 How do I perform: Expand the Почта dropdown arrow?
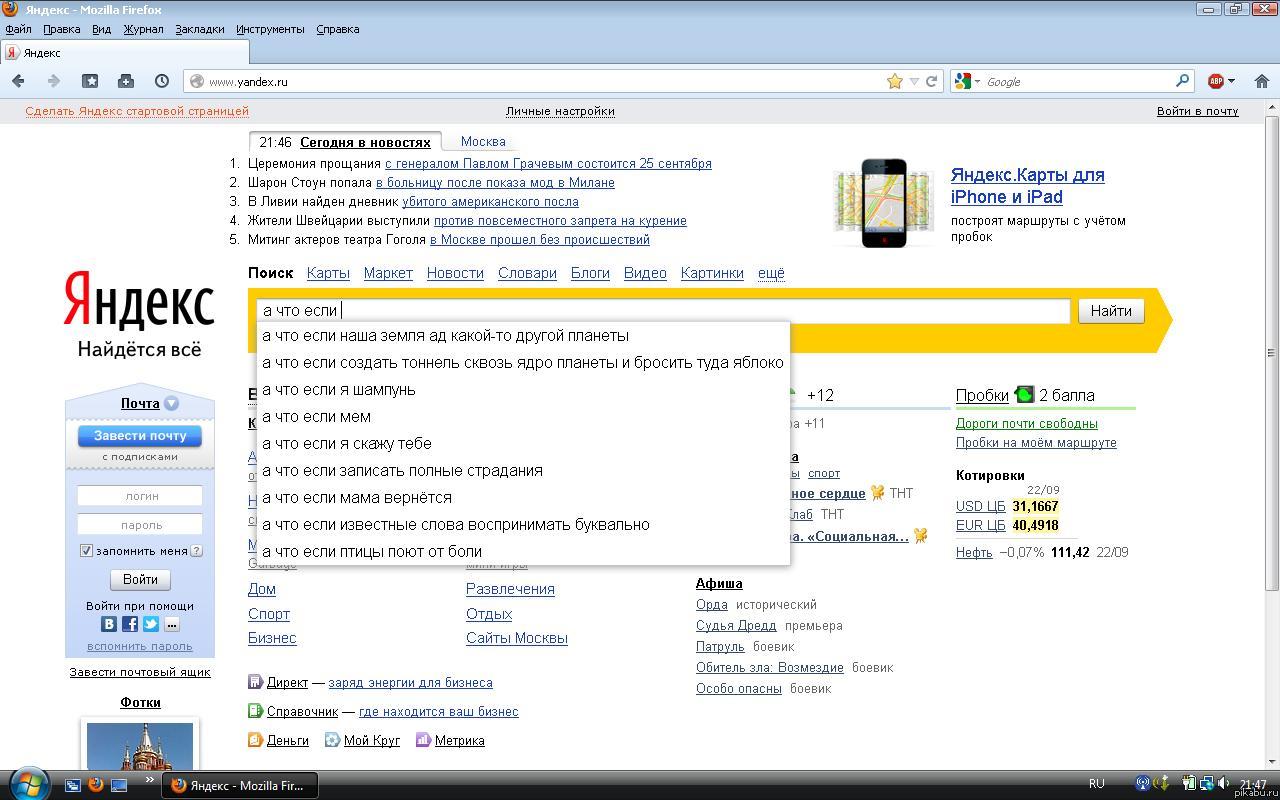pyautogui.click(x=171, y=403)
